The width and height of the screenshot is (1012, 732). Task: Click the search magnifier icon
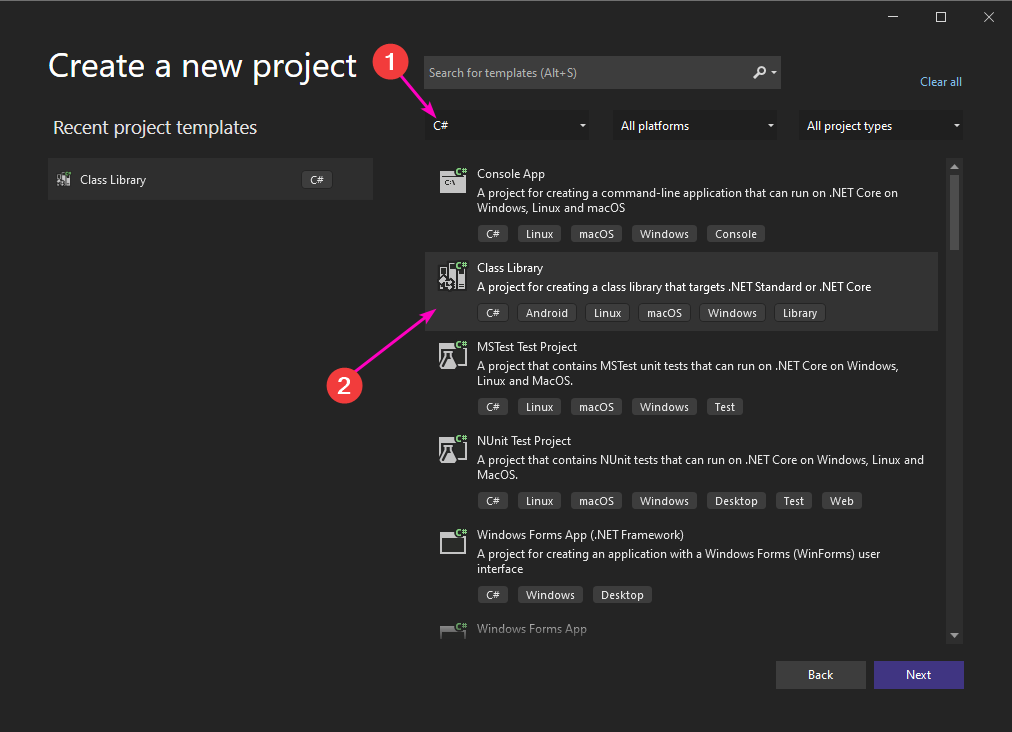(760, 72)
